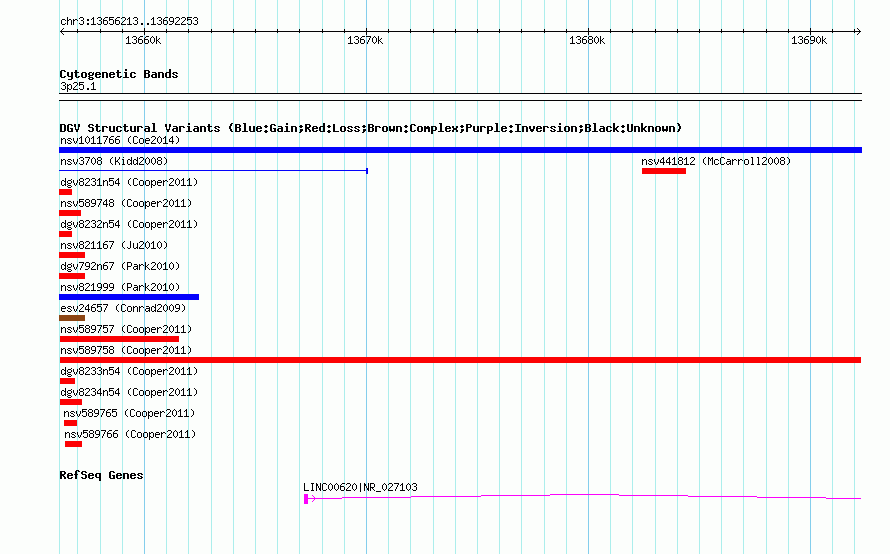Click the DGV Structural Variants track title
Screen dimensions: 890x554
click(371, 128)
